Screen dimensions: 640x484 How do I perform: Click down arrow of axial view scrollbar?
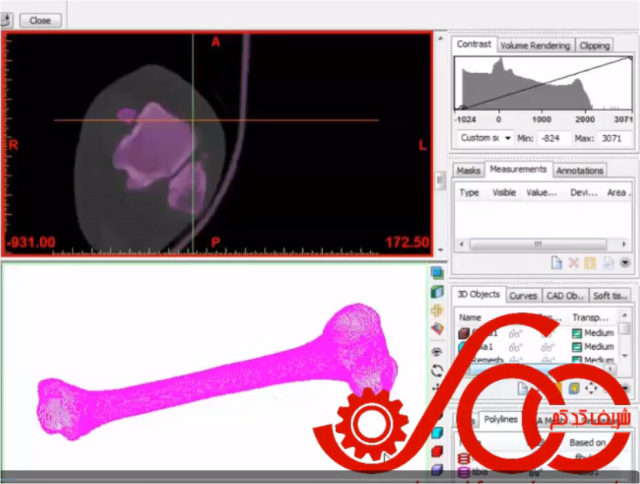pos(440,250)
